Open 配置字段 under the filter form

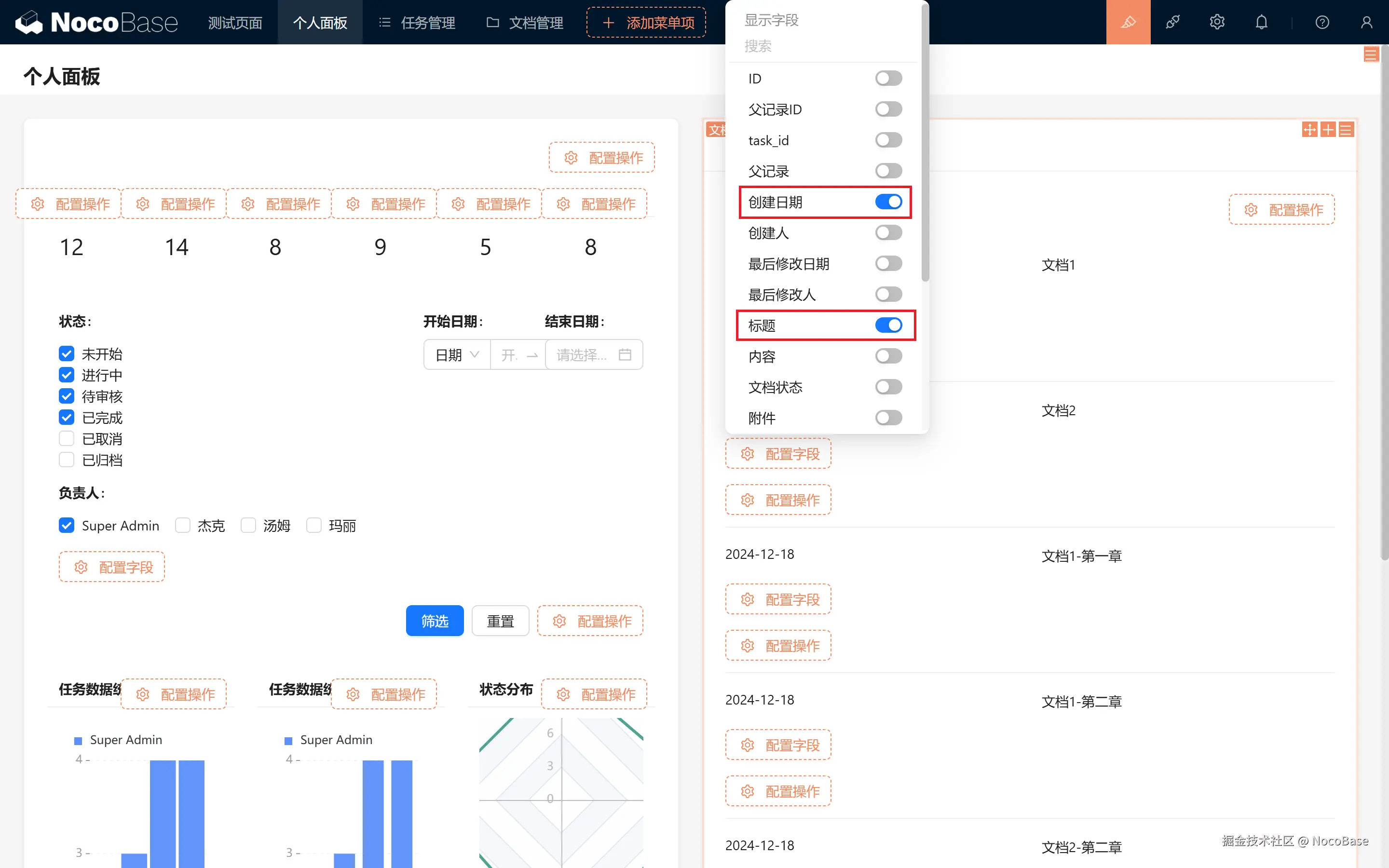point(112,567)
